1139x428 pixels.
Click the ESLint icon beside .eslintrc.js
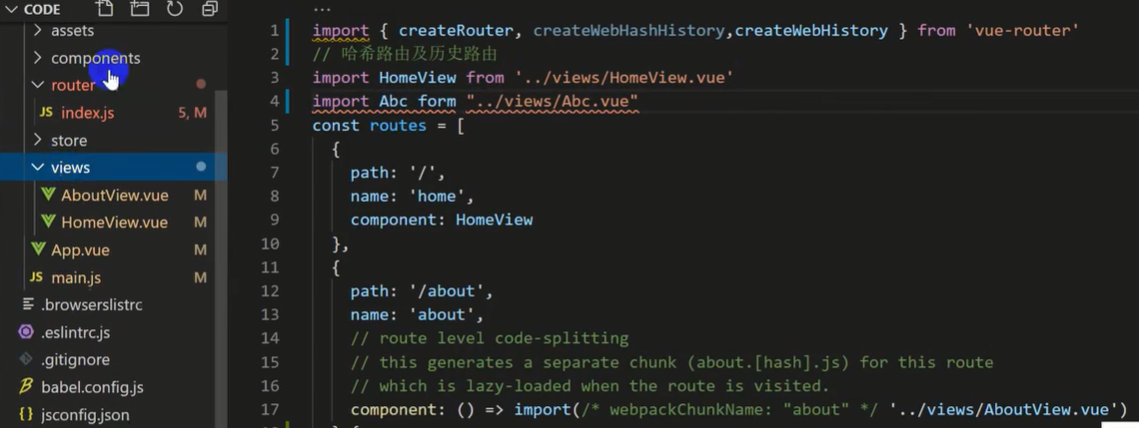pyautogui.click(x=26, y=332)
